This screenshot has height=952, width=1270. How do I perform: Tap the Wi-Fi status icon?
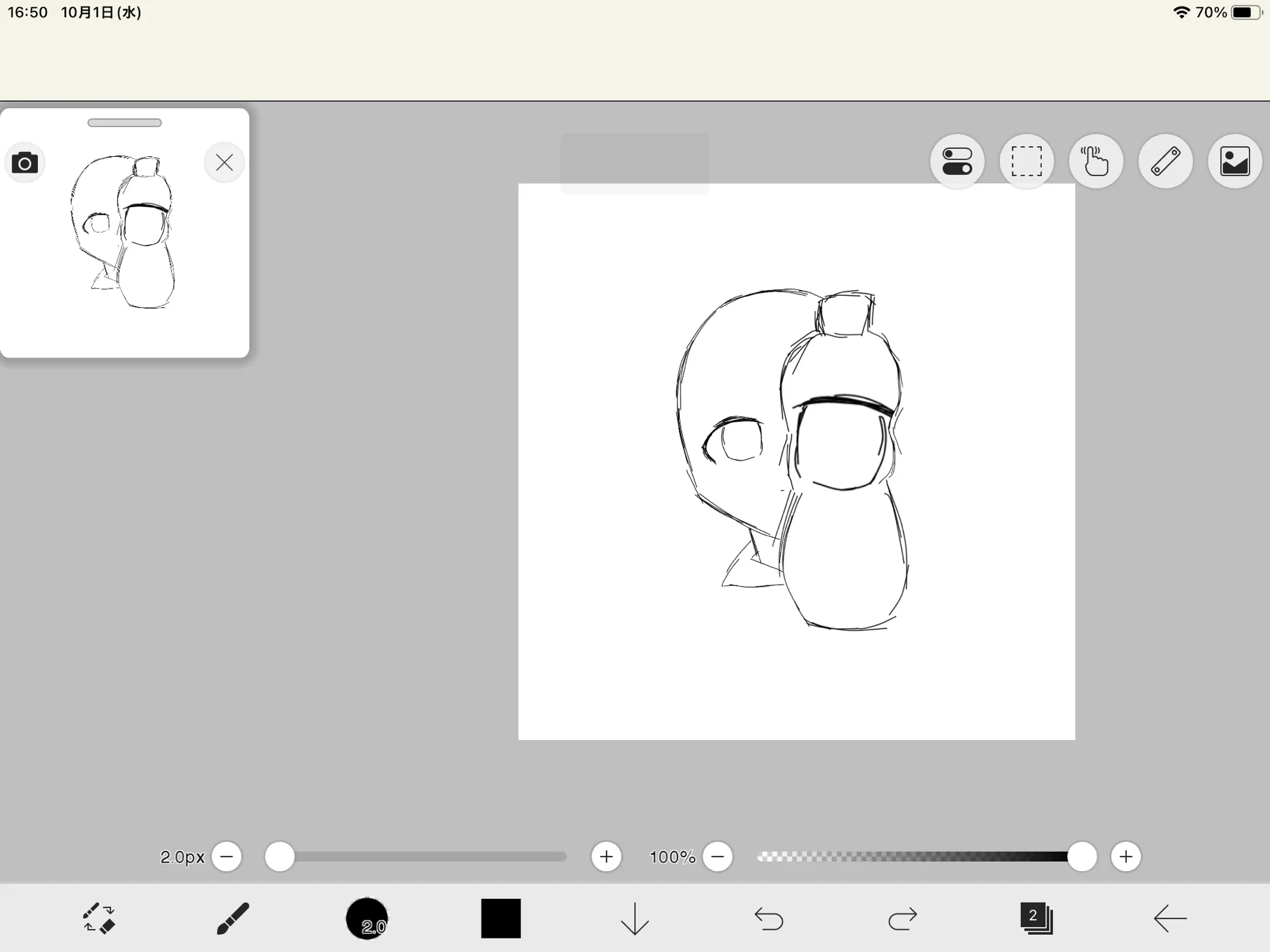[1181, 12]
